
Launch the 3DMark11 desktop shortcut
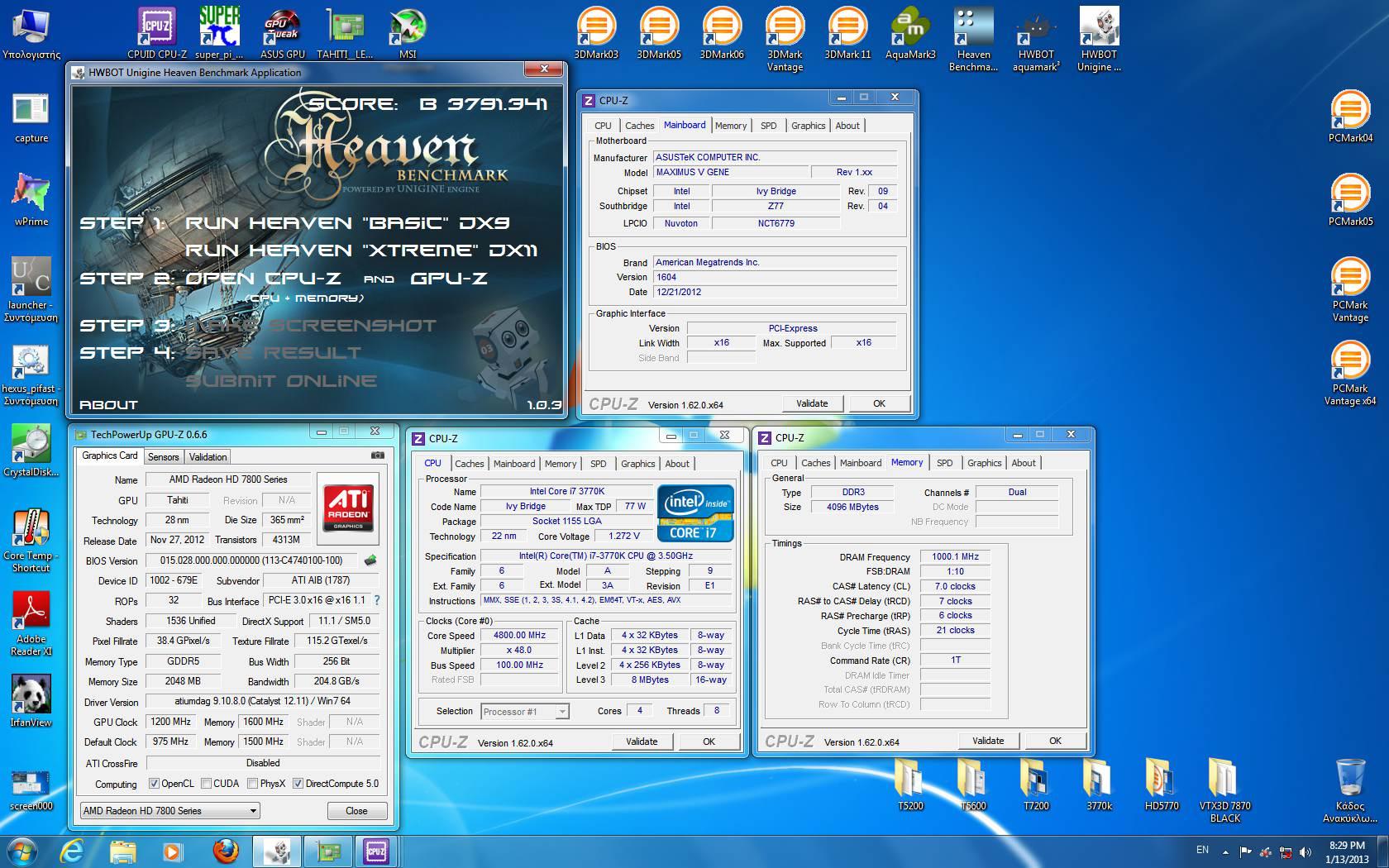tap(847, 33)
